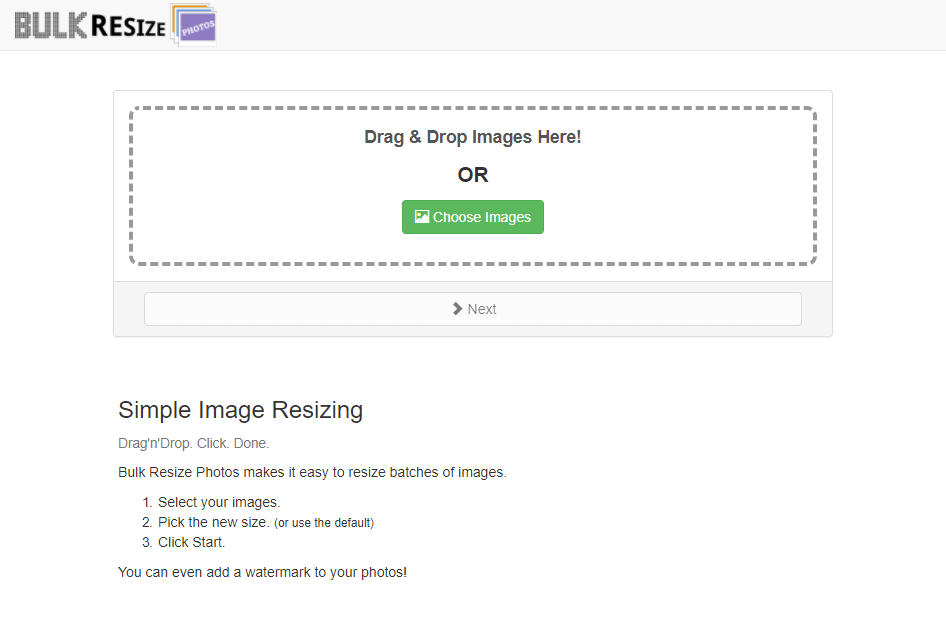
Task: Click the 'Select your images.' list step
Action: point(219,502)
